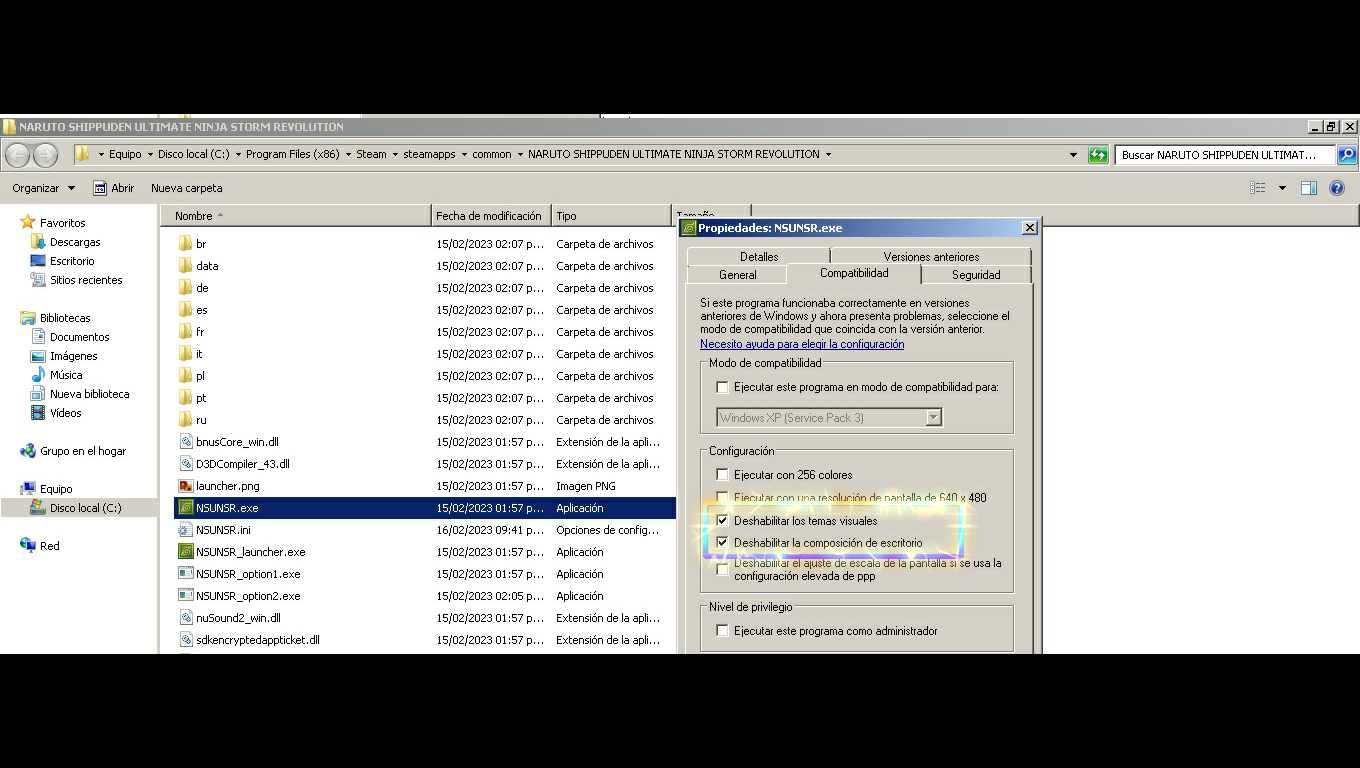Image resolution: width=1360 pixels, height=768 pixels.
Task: Go back with the Explorer back arrow
Action: coord(17,155)
